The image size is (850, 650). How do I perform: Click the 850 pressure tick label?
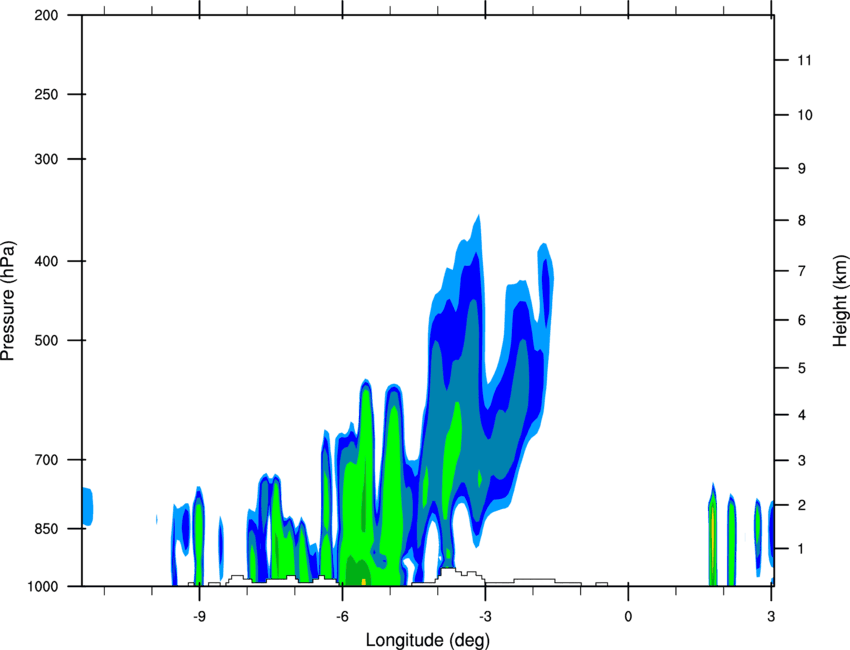(46, 529)
